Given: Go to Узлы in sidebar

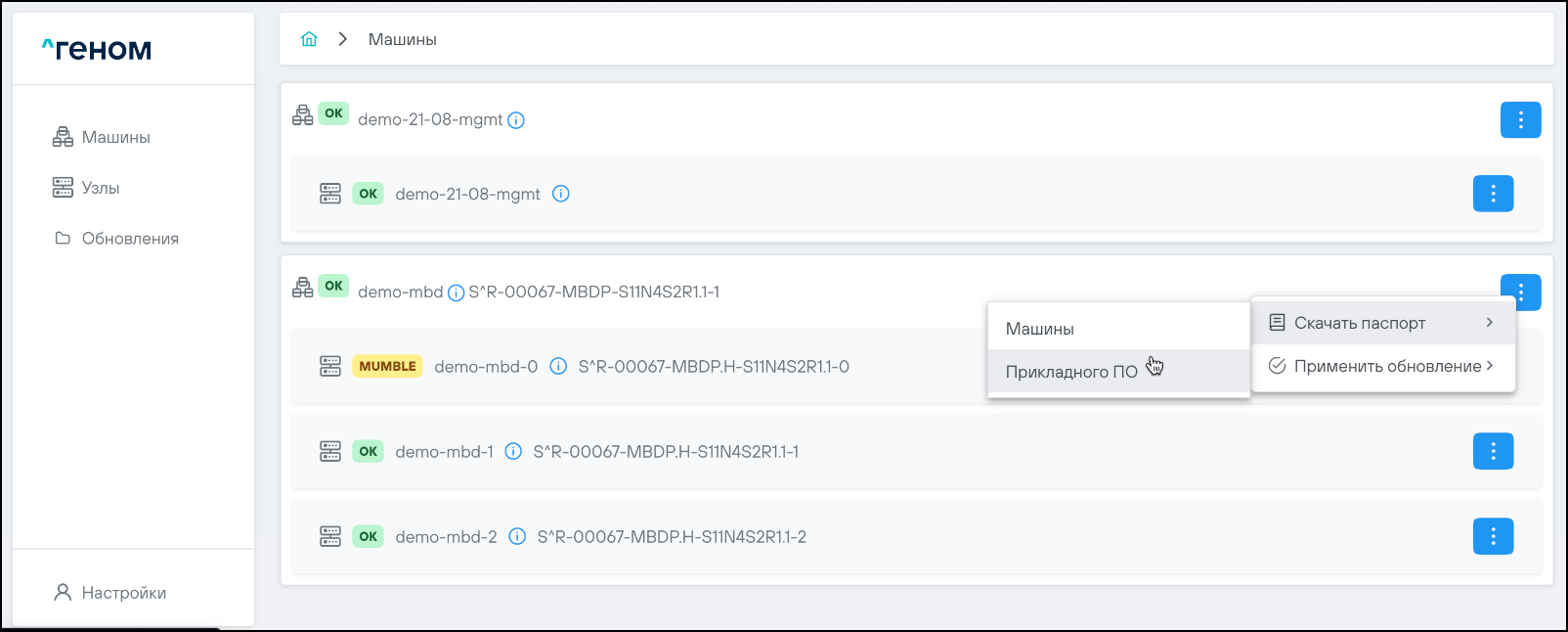Looking at the screenshot, I should coord(100,188).
